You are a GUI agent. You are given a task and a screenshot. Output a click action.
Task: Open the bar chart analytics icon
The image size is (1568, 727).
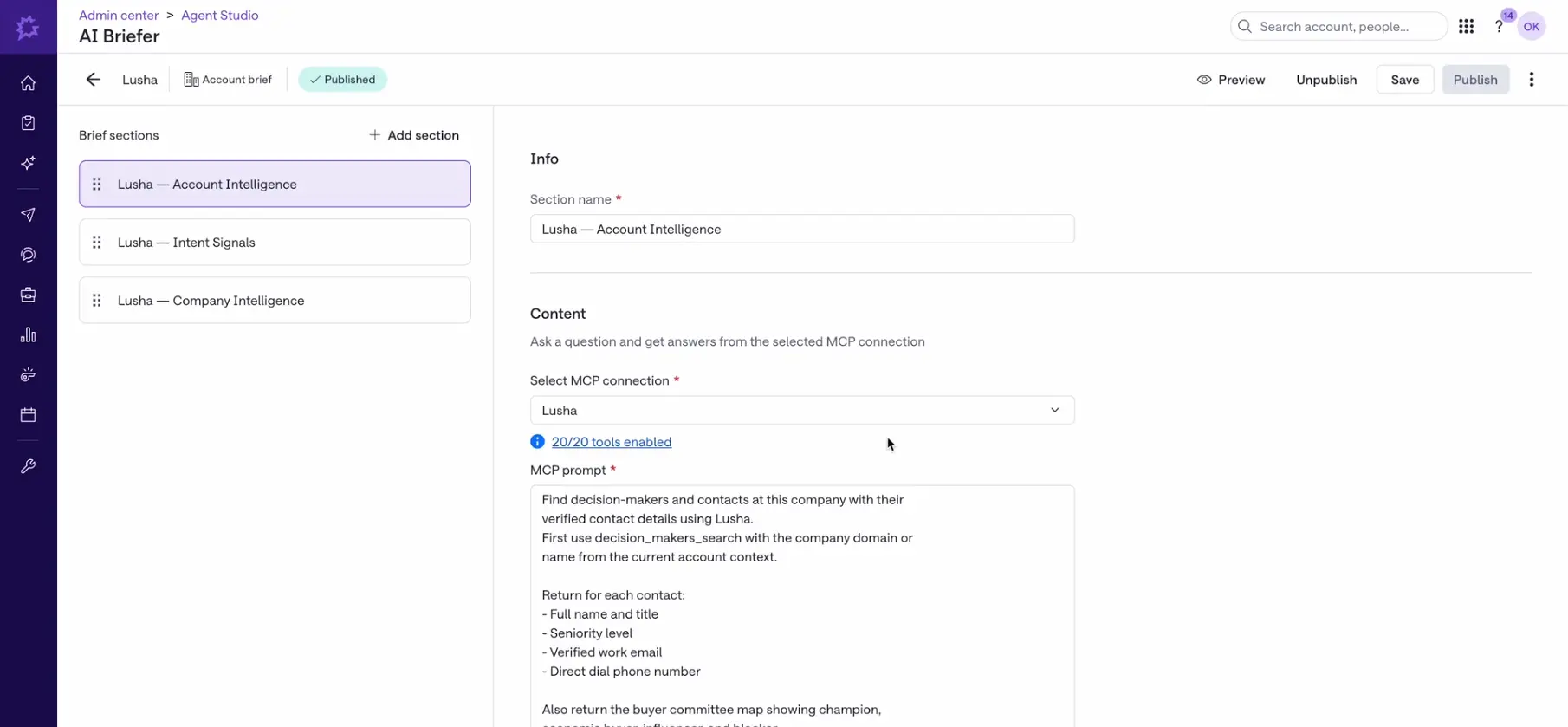(x=28, y=334)
